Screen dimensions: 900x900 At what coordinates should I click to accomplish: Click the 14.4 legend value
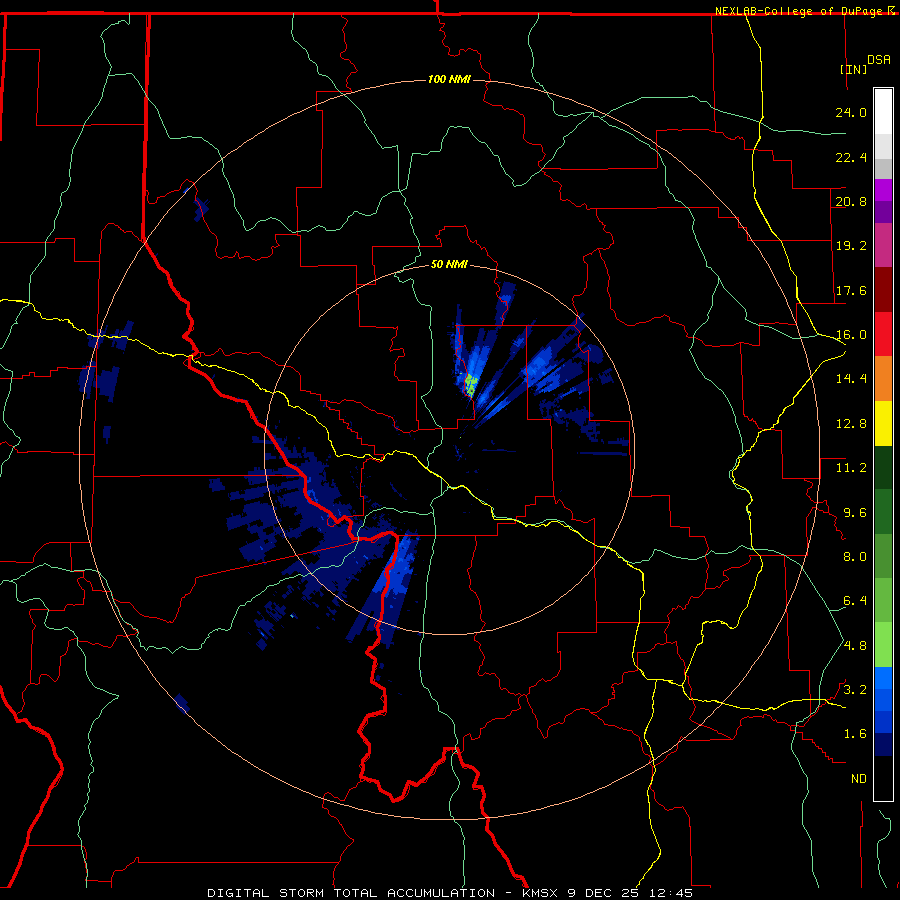point(851,379)
